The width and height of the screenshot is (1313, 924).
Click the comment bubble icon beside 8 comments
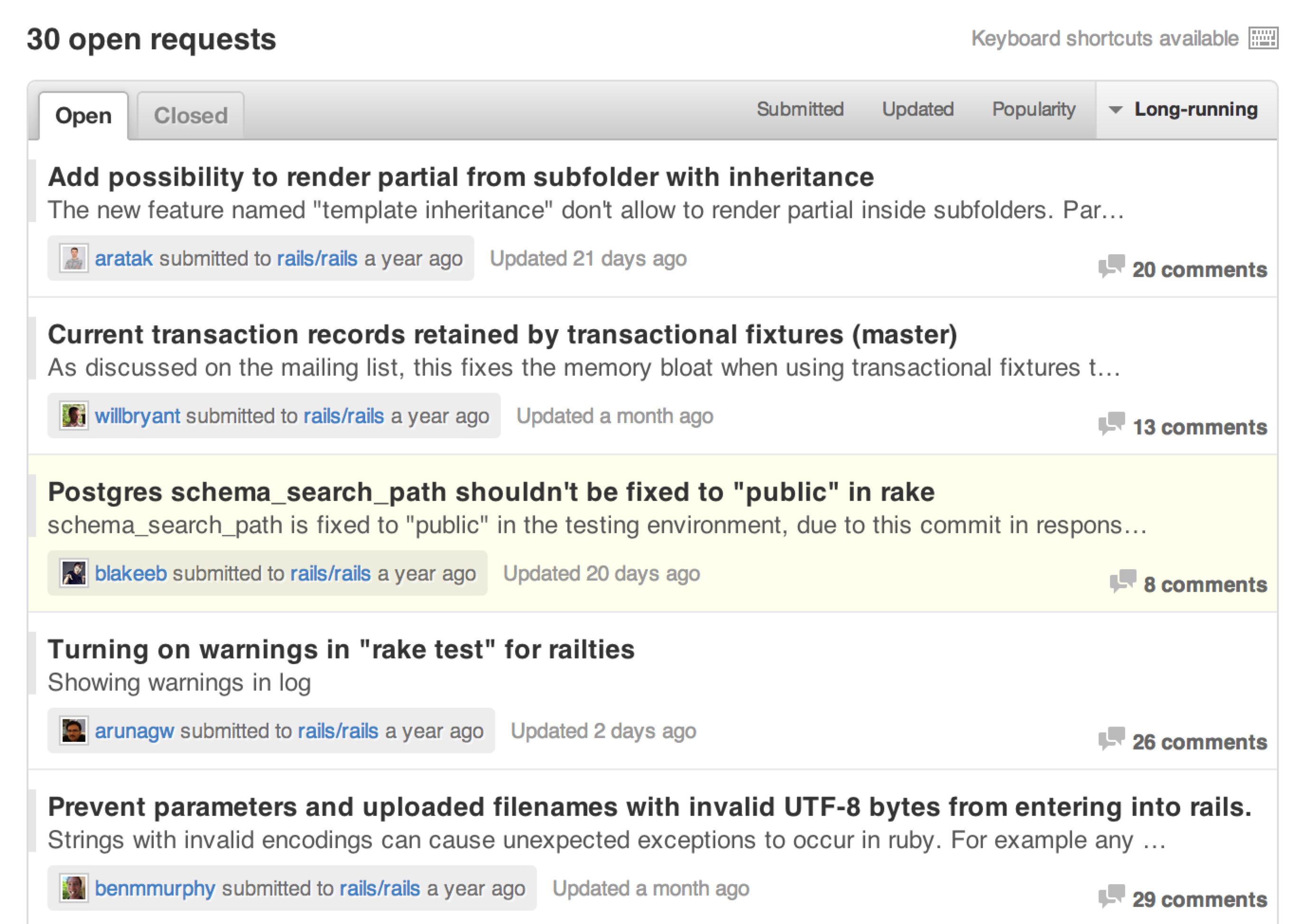coord(1123,582)
